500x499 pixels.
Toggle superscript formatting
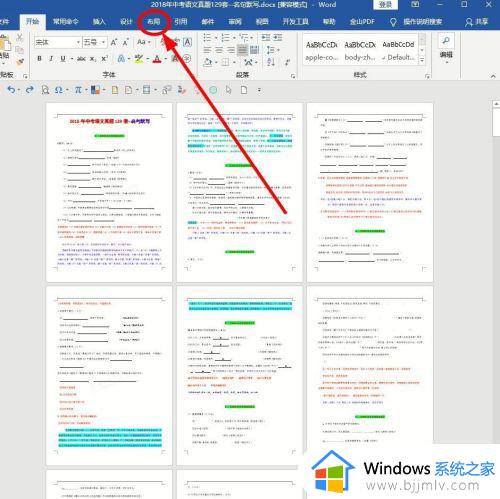coord(105,59)
